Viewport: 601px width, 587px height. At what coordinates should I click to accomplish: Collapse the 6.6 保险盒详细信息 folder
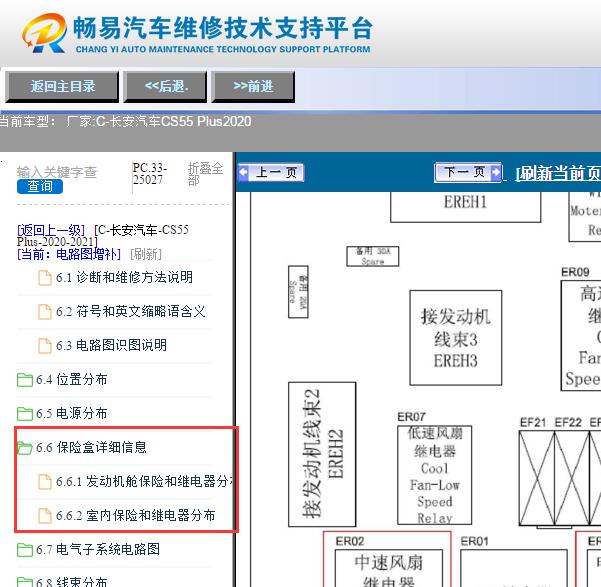pos(91,447)
